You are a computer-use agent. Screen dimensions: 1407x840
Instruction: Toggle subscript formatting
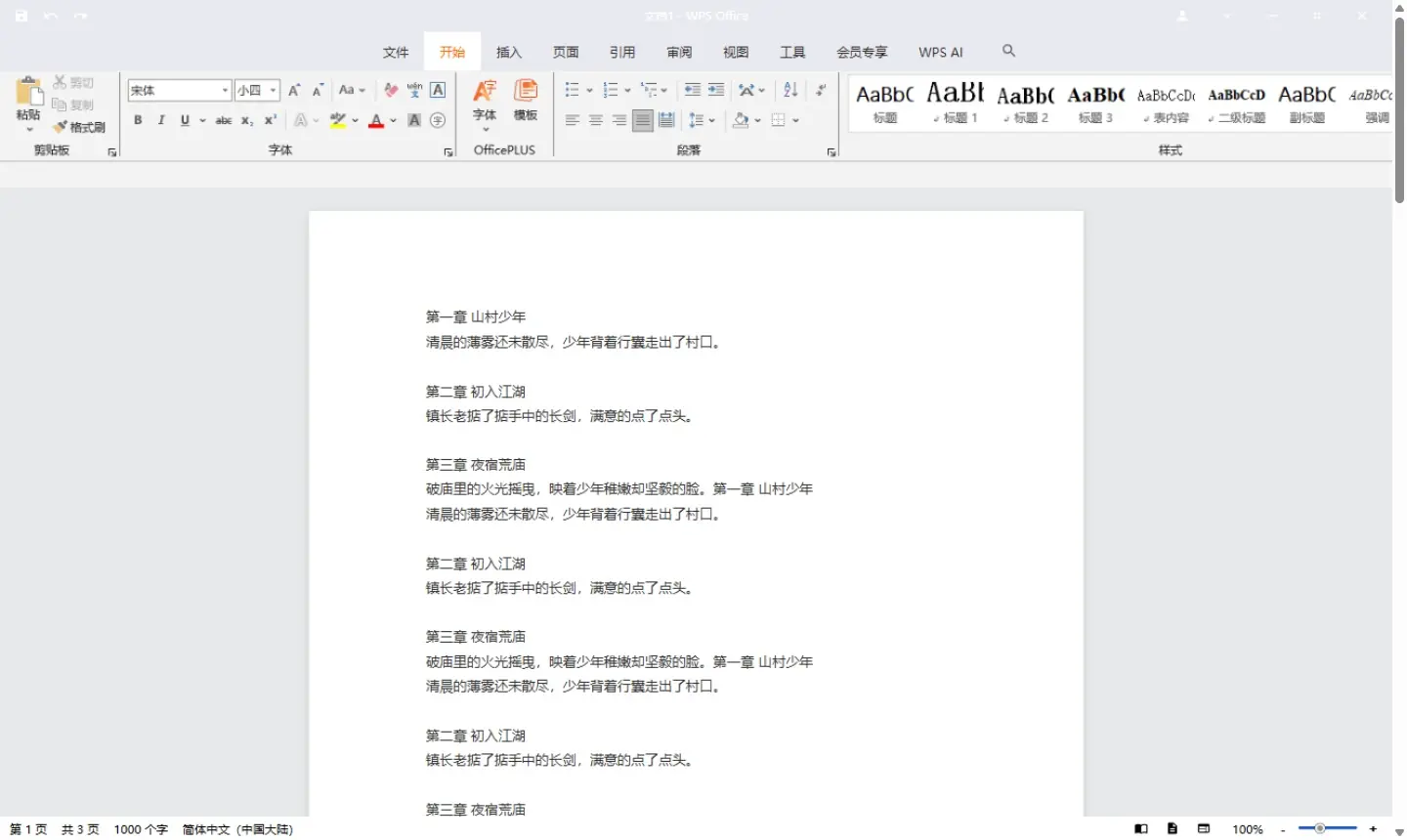[x=247, y=120]
